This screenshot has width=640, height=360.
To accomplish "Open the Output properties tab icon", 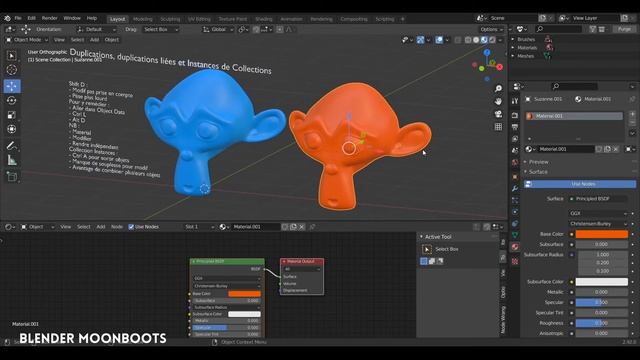I will point(515,127).
